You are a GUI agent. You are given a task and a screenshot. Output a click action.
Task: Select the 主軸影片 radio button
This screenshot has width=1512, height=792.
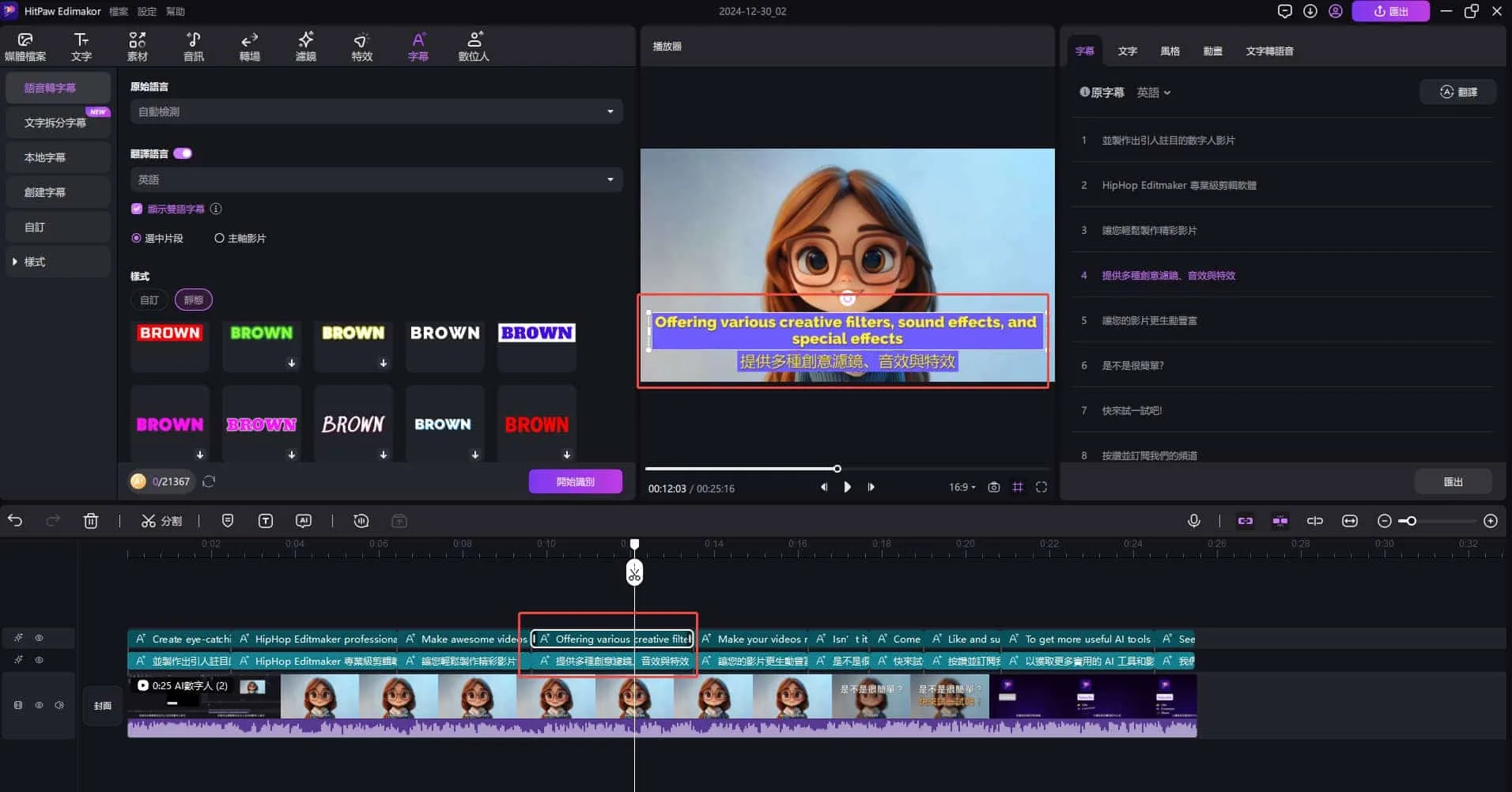point(219,237)
